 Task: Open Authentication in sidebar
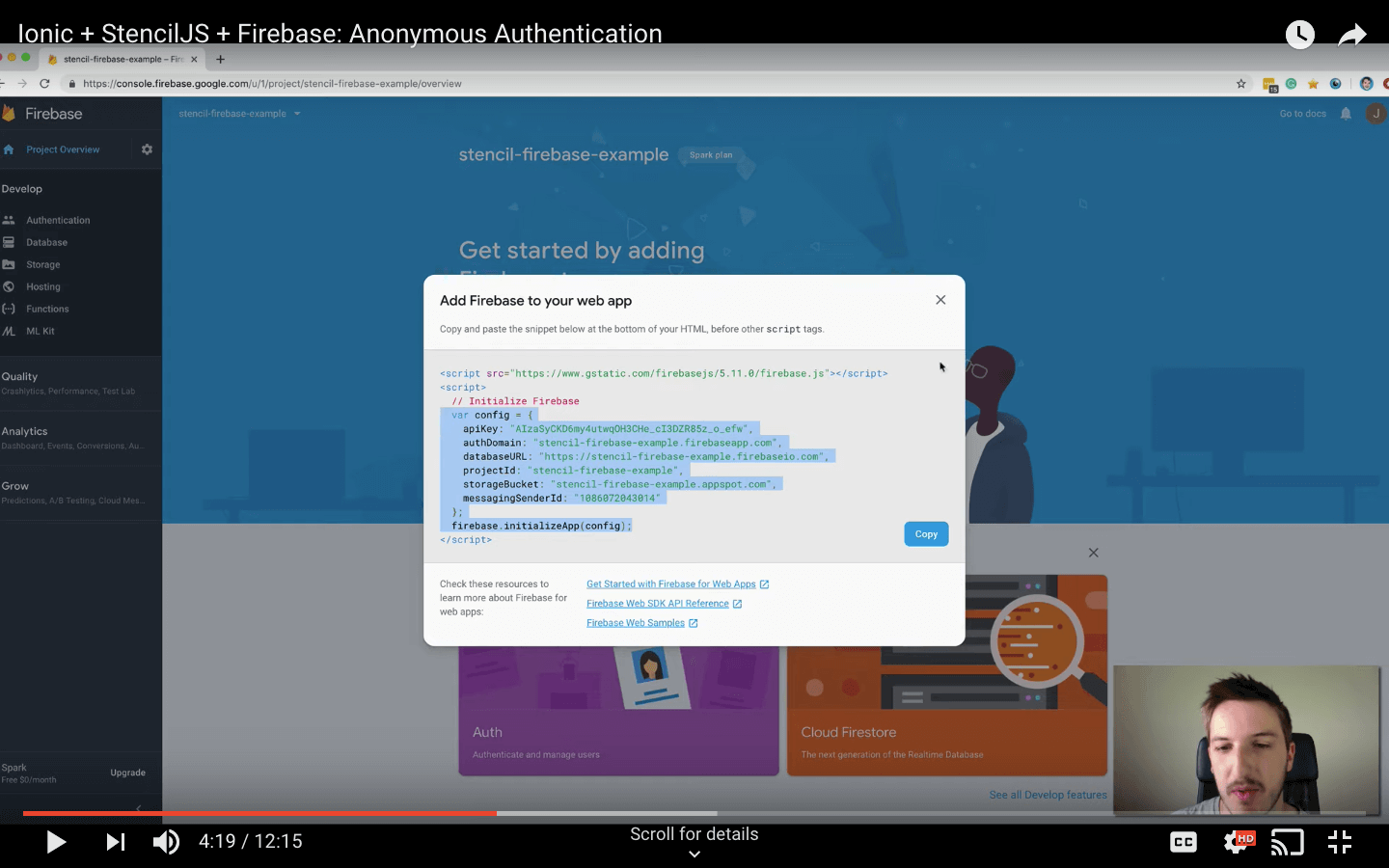[x=58, y=221]
